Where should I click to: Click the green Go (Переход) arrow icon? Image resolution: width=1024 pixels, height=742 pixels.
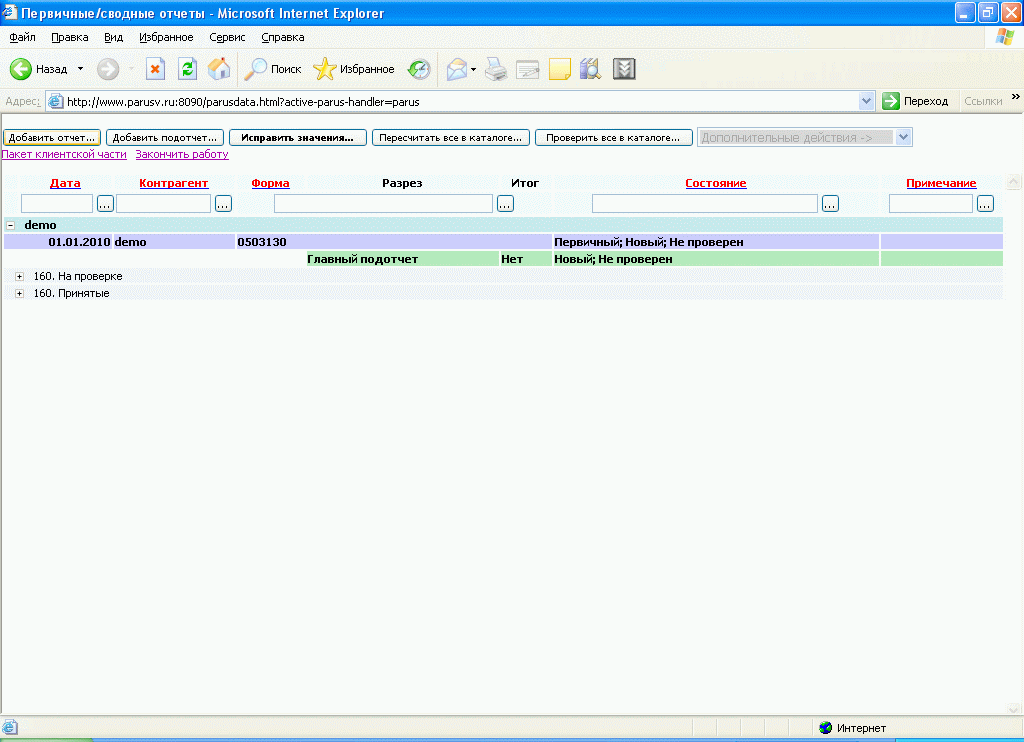click(x=891, y=101)
